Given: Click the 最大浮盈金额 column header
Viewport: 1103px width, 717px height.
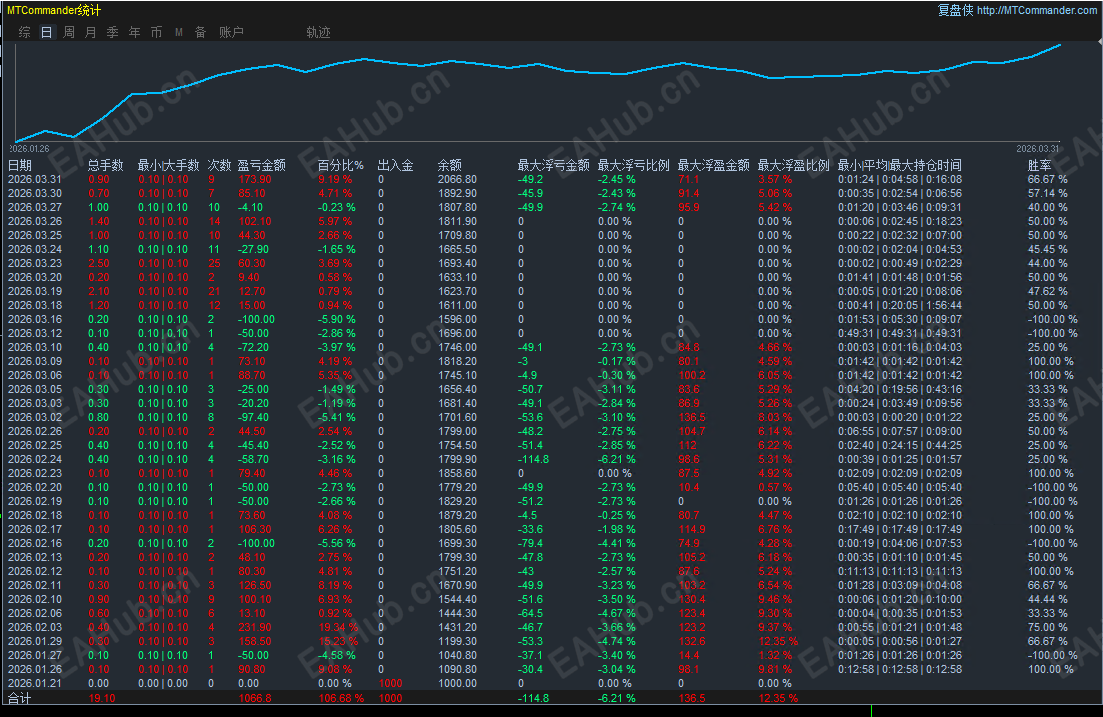Looking at the screenshot, I should pyautogui.click(x=713, y=165).
